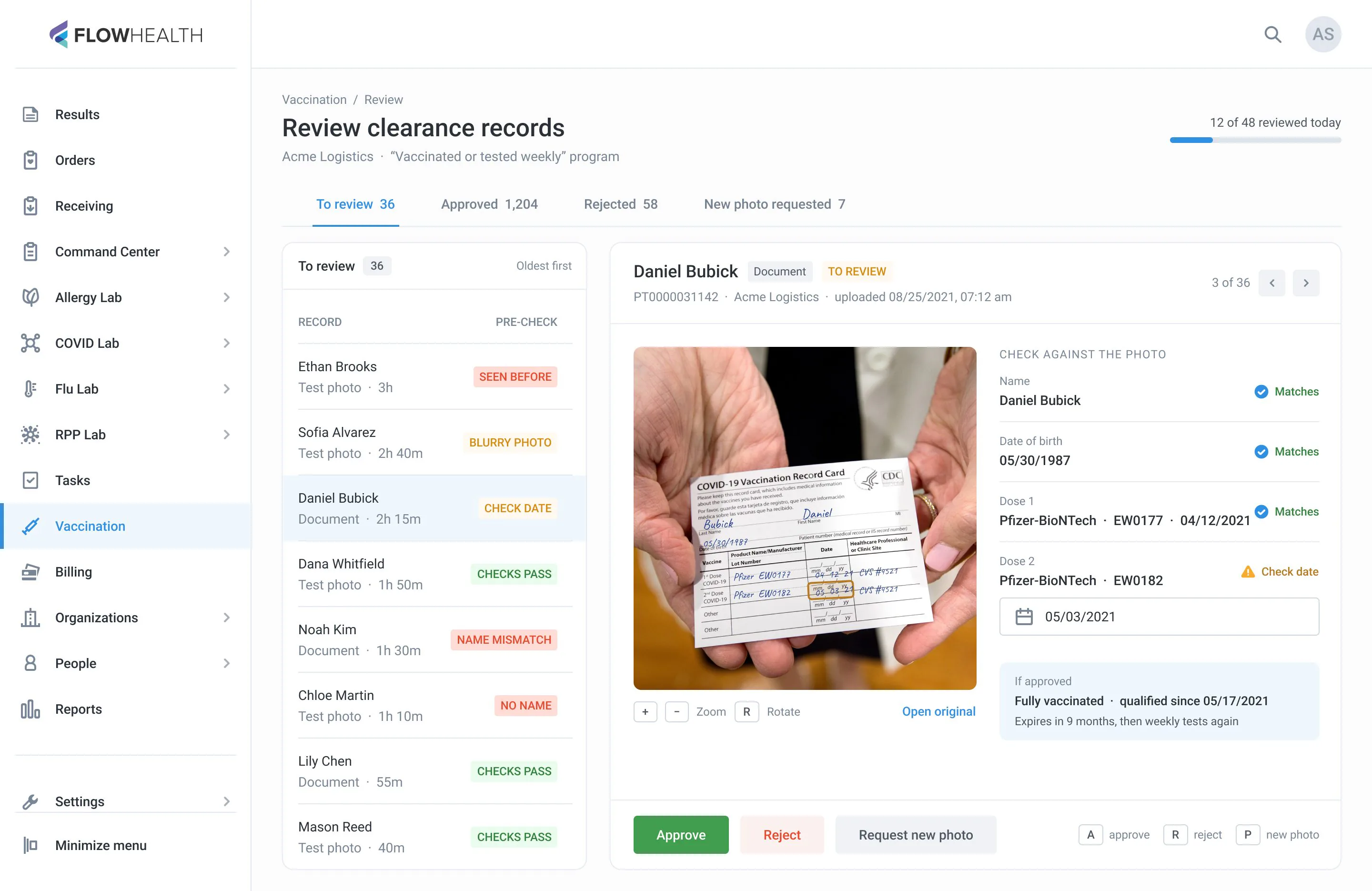
Task: Edit the Dose 2 date input field
Action: (1159, 617)
